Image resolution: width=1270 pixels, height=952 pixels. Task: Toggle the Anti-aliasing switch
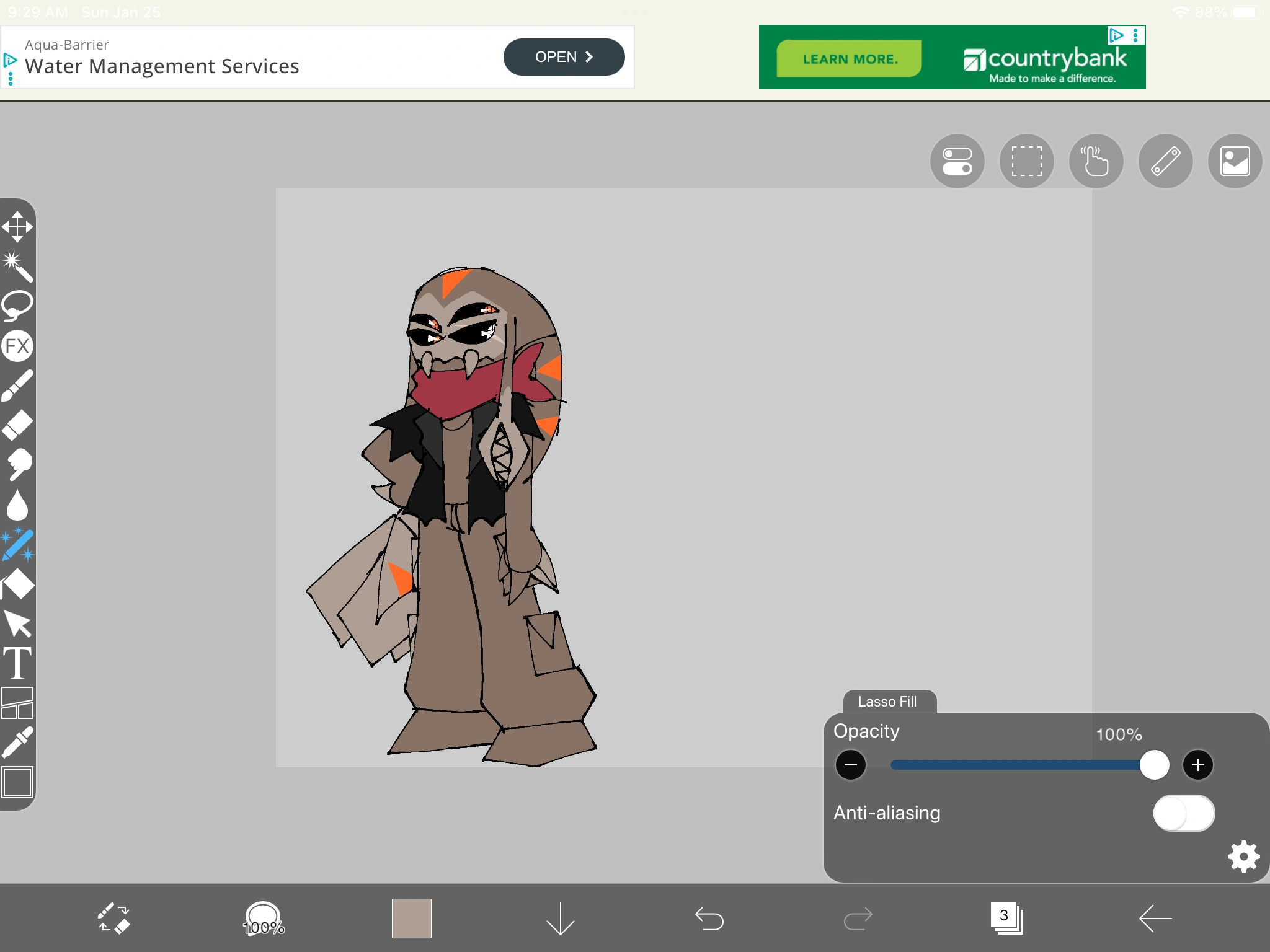pyautogui.click(x=1183, y=813)
